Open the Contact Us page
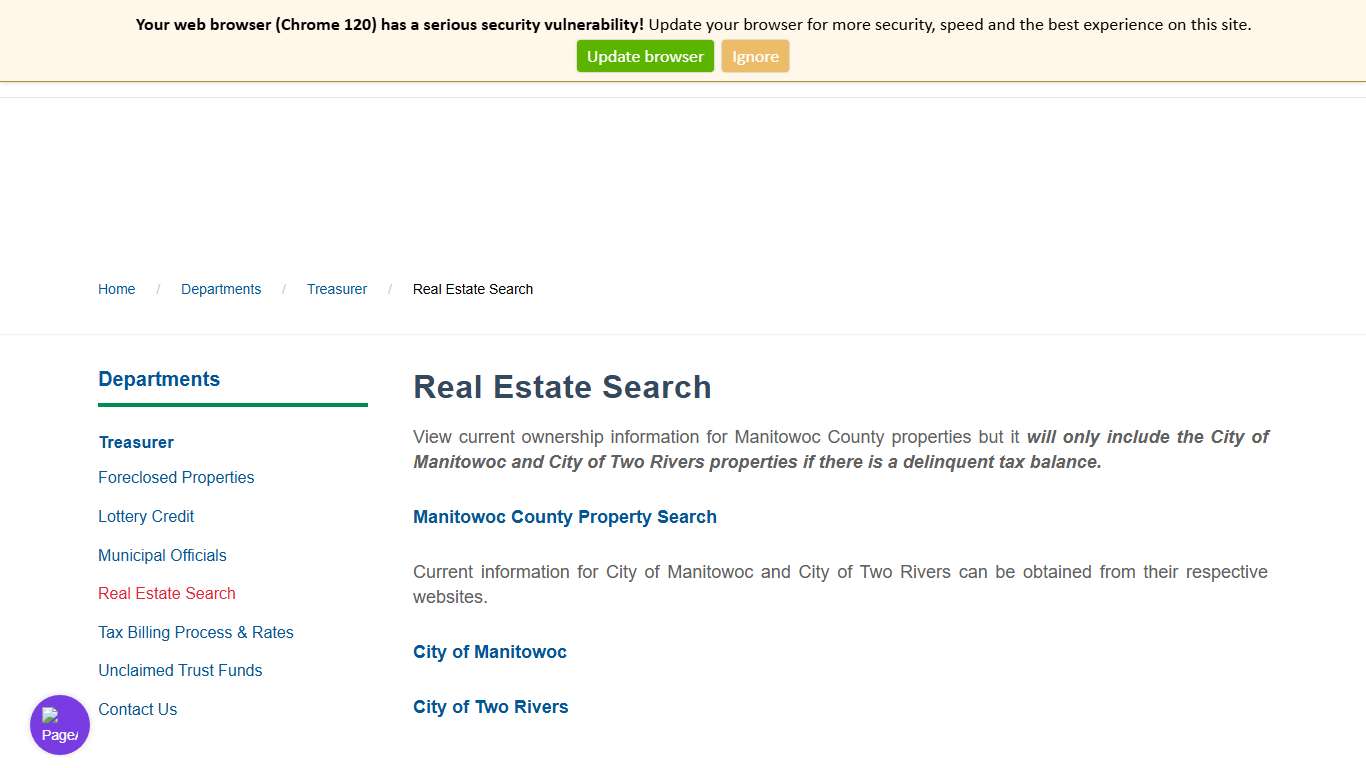This screenshot has width=1366, height=768. pos(137,709)
